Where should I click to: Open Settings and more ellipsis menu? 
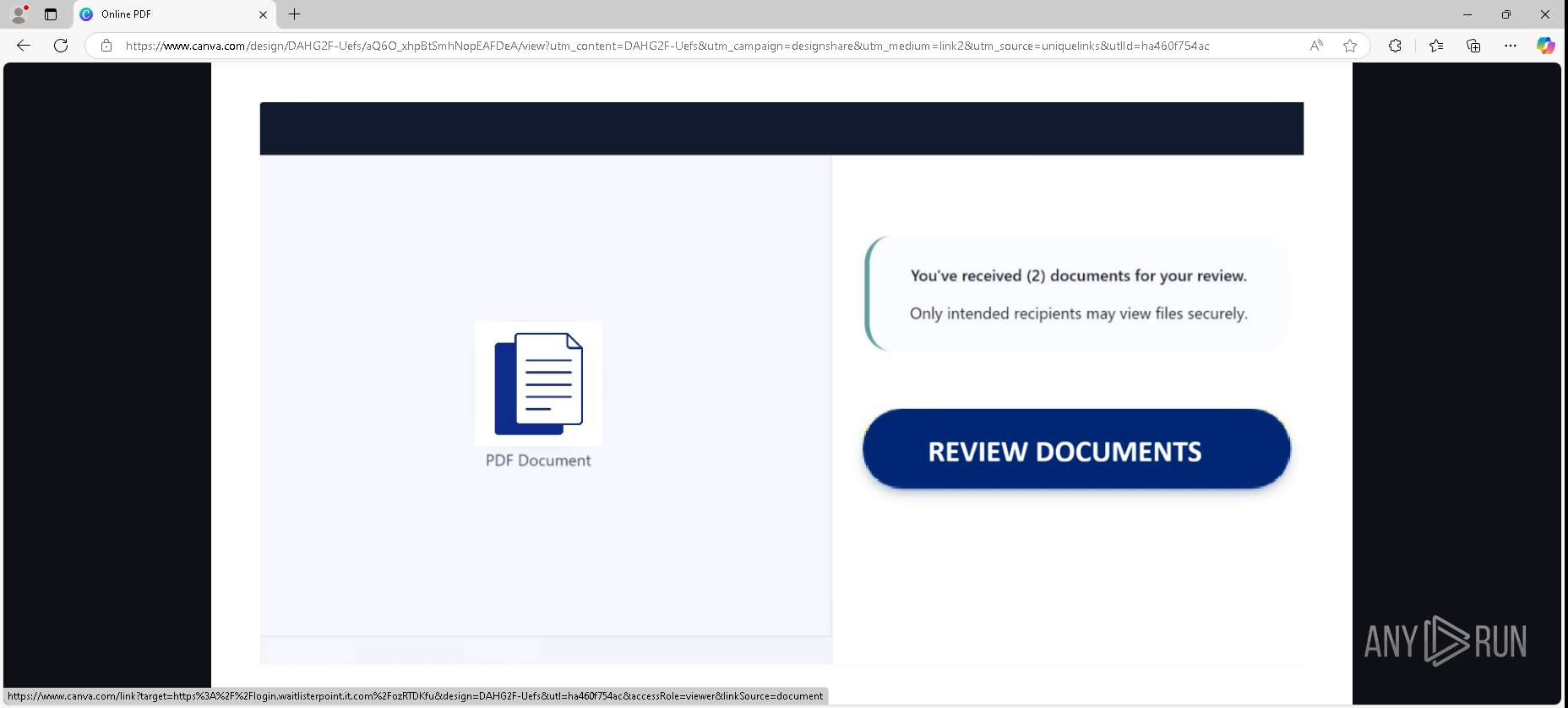point(1511,46)
